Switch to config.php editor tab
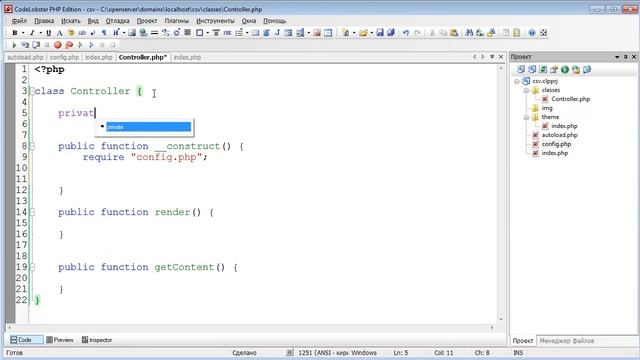 point(64,57)
